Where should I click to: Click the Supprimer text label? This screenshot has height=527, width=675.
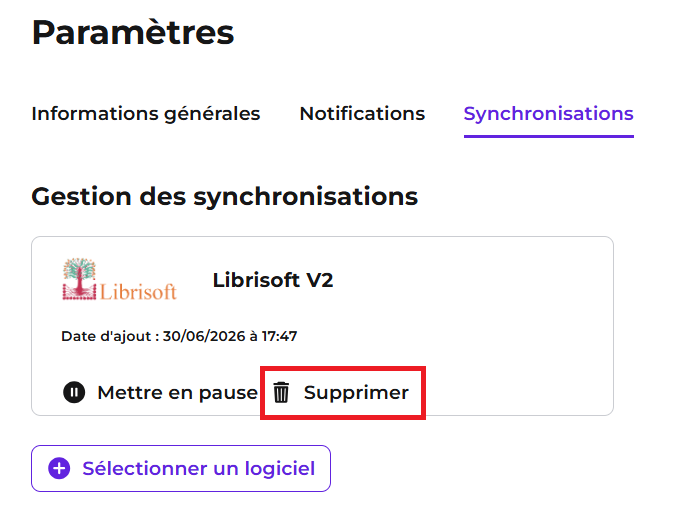[356, 393]
